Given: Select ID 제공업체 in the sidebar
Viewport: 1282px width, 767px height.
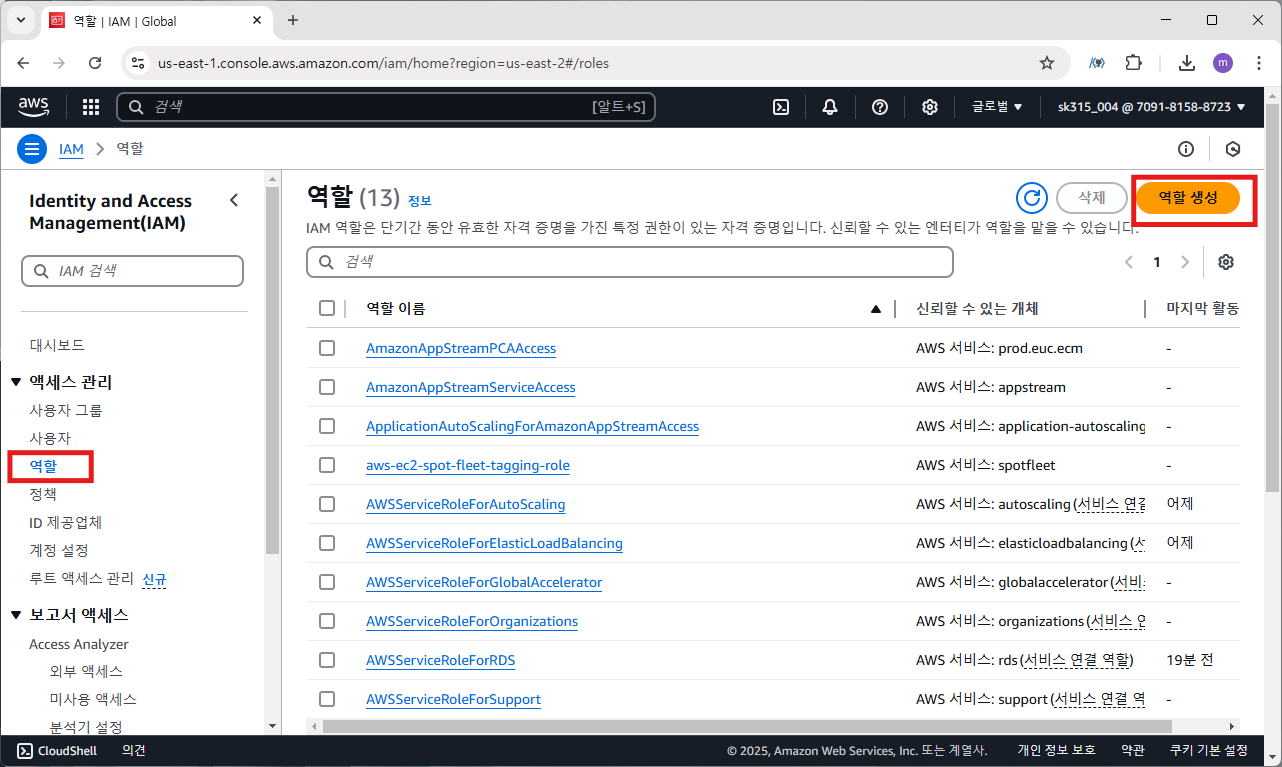Looking at the screenshot, I should click(x=66, y=522).
